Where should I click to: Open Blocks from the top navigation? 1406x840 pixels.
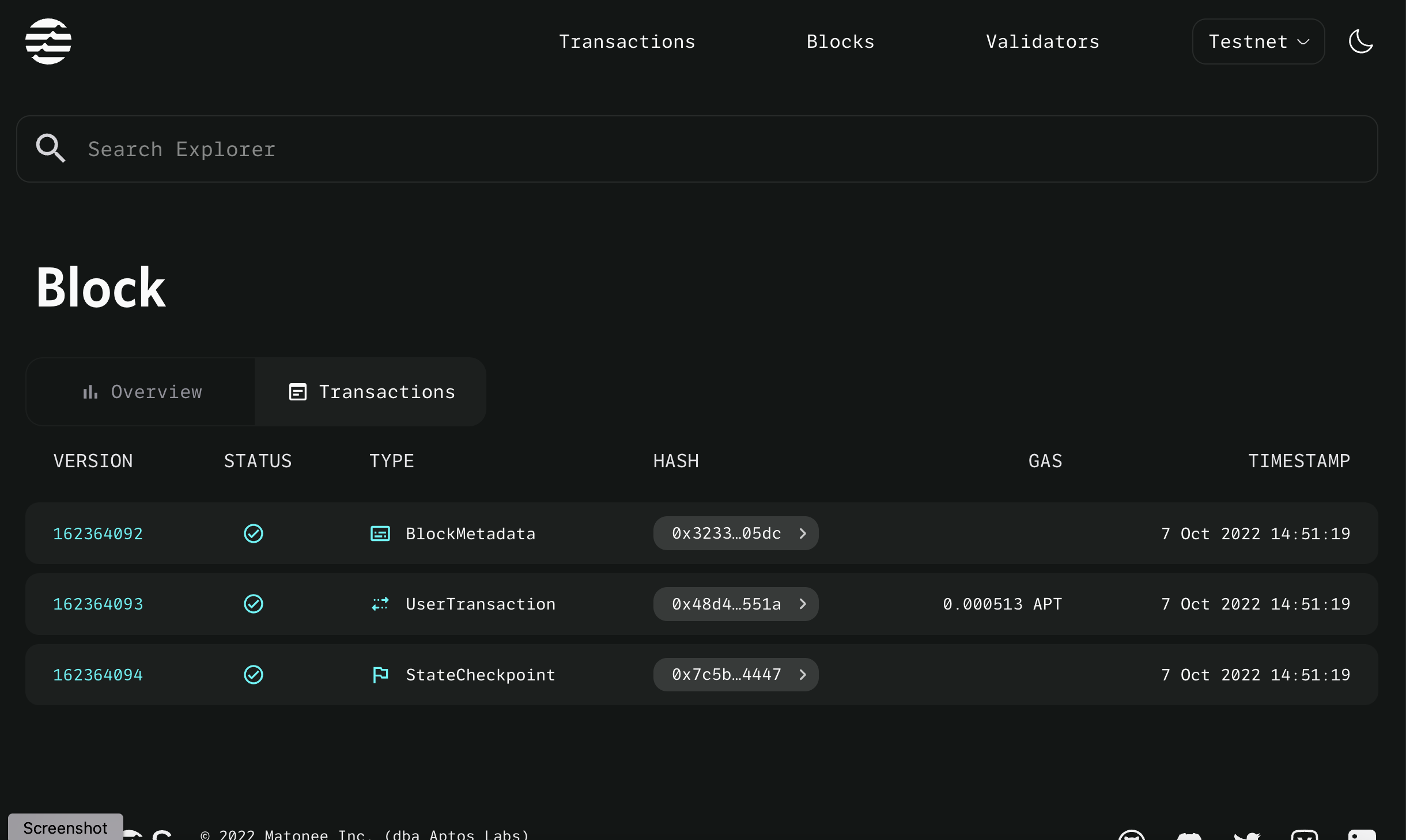(x=840, y=41)
